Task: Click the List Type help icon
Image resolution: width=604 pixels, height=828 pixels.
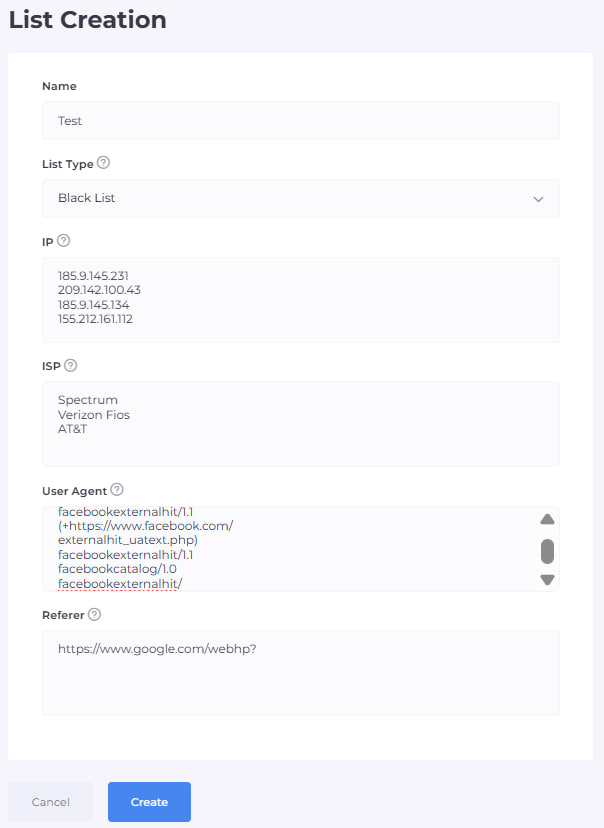Action: [x=104, y=163]
